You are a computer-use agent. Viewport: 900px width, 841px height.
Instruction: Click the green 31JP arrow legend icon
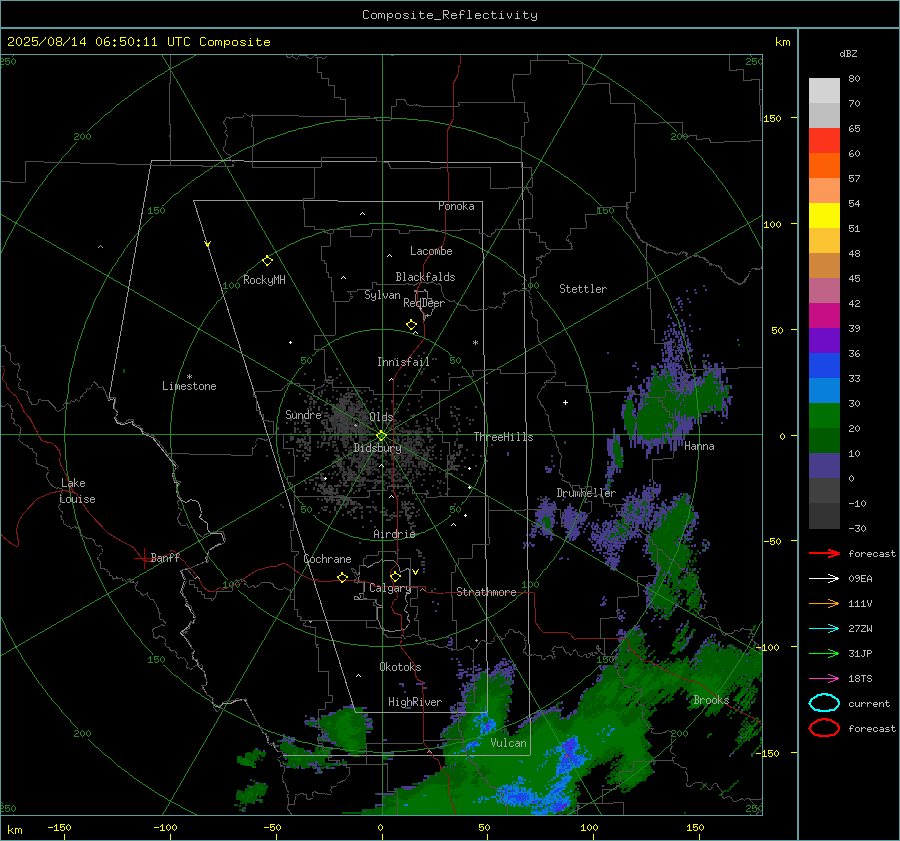click(x=824, y=653)
